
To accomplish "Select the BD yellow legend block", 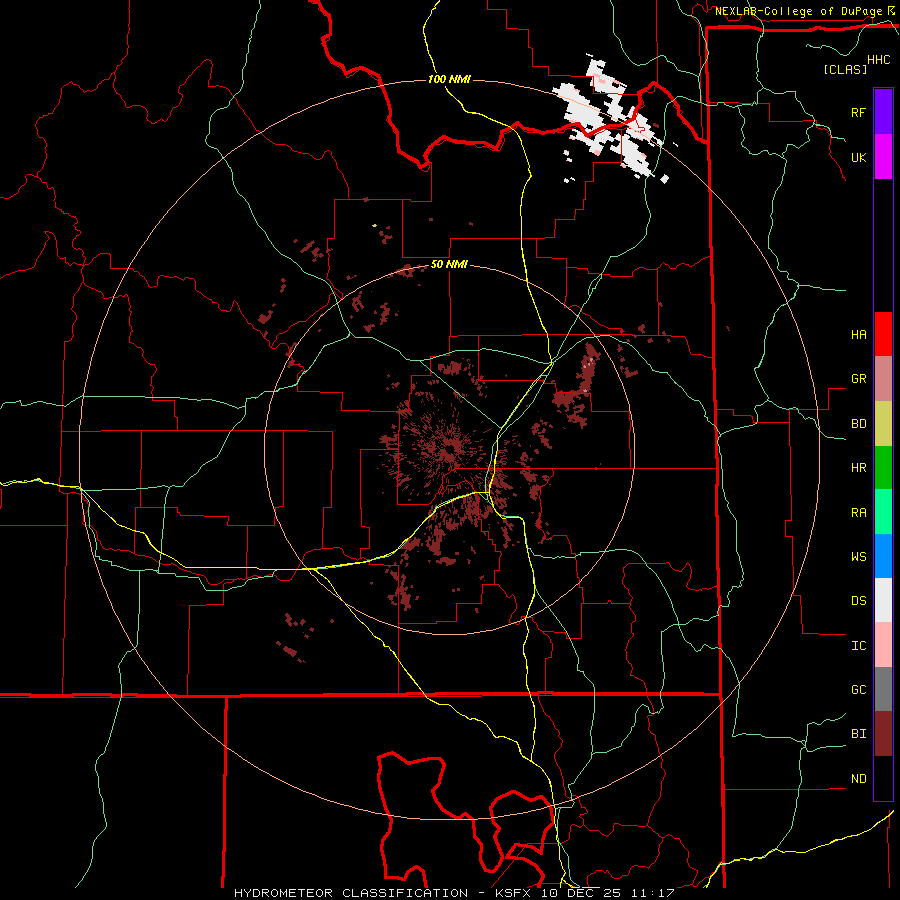I will pyautogui.click(x=883, y=423).
